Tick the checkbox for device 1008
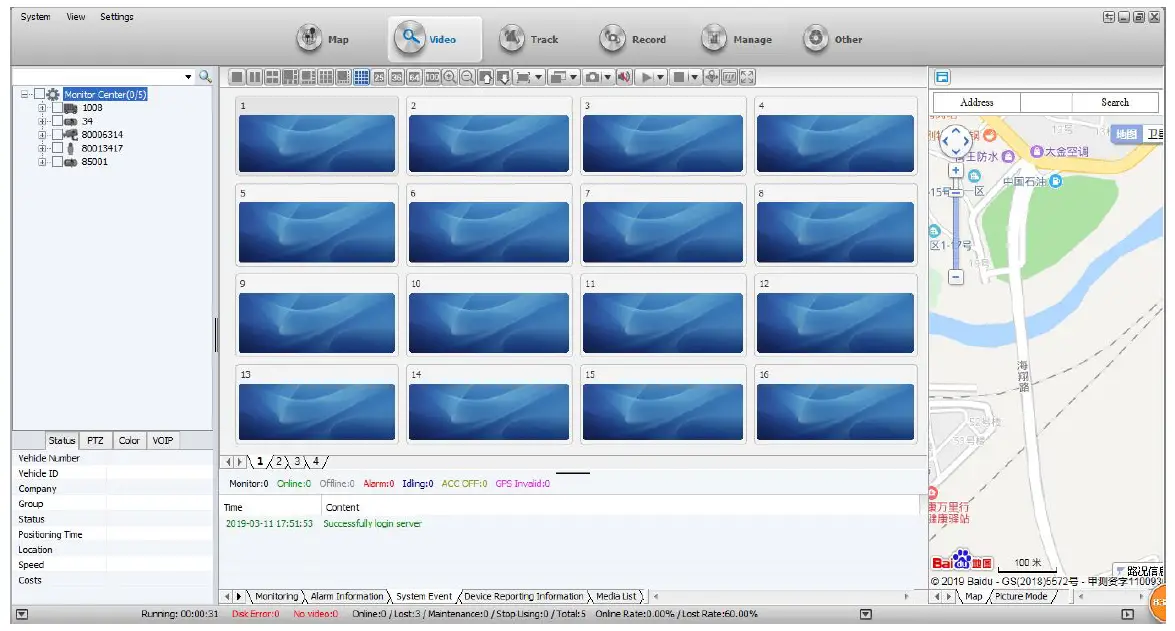 (x=57, y=108)
